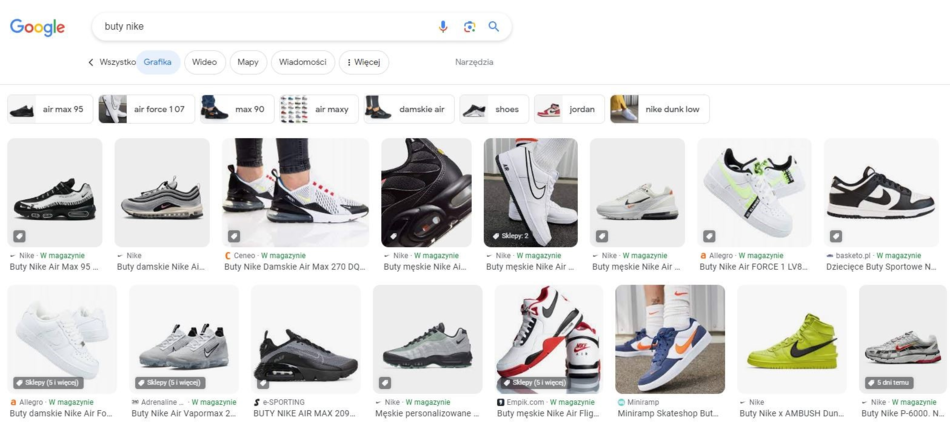950x426 pixels.
Task: Expand the Więcej menu
Action: 364,62
